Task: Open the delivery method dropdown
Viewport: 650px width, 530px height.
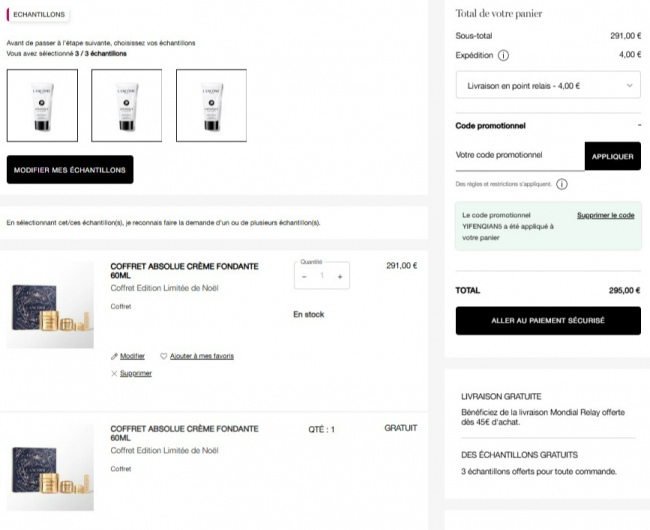Action: pyautogui.click(x=548, y=86)
